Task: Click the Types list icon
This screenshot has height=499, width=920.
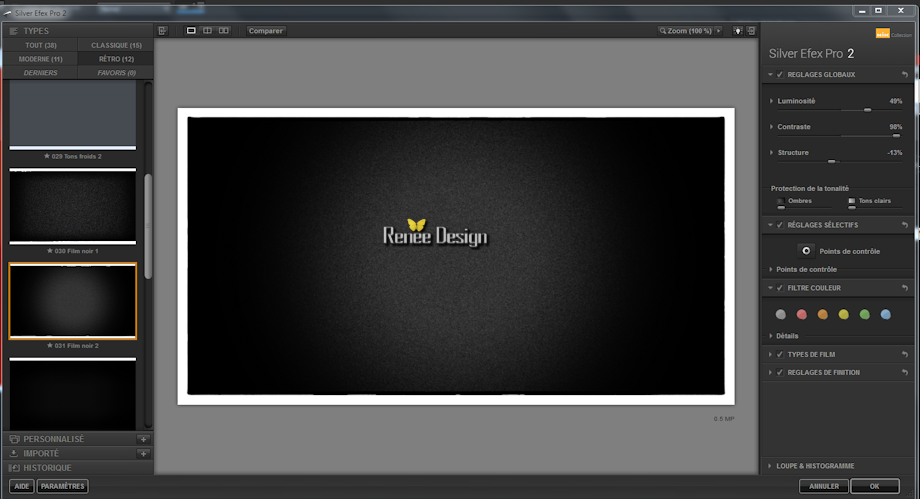Action: coord(13,31)
